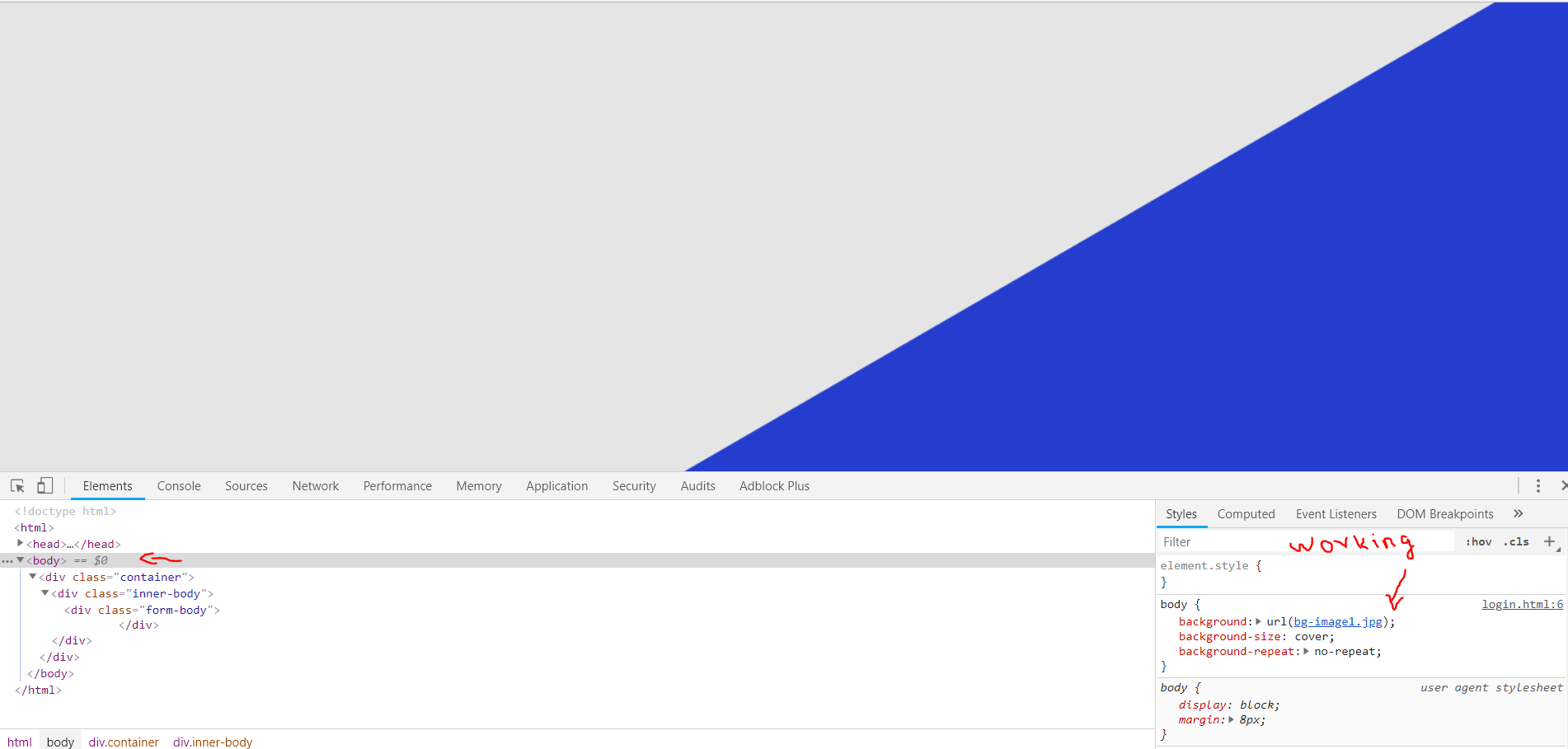Open the Network panel tab
The height and width of the screenshot is (749, 1568).
pos(316,486)
